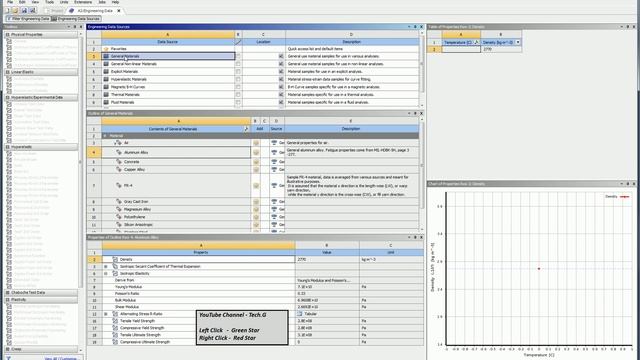Click the edit pencil icon in Data Source column B header

pyautogui.click(x=238, y=42)
